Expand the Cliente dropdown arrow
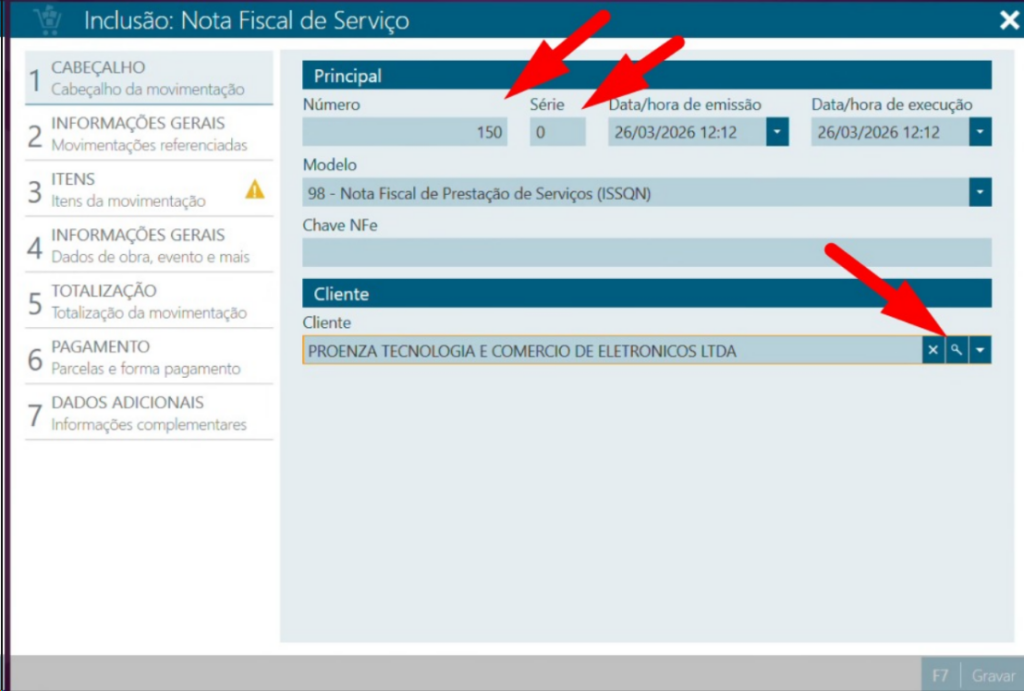Screen dimensions: 1024x691 980,350
